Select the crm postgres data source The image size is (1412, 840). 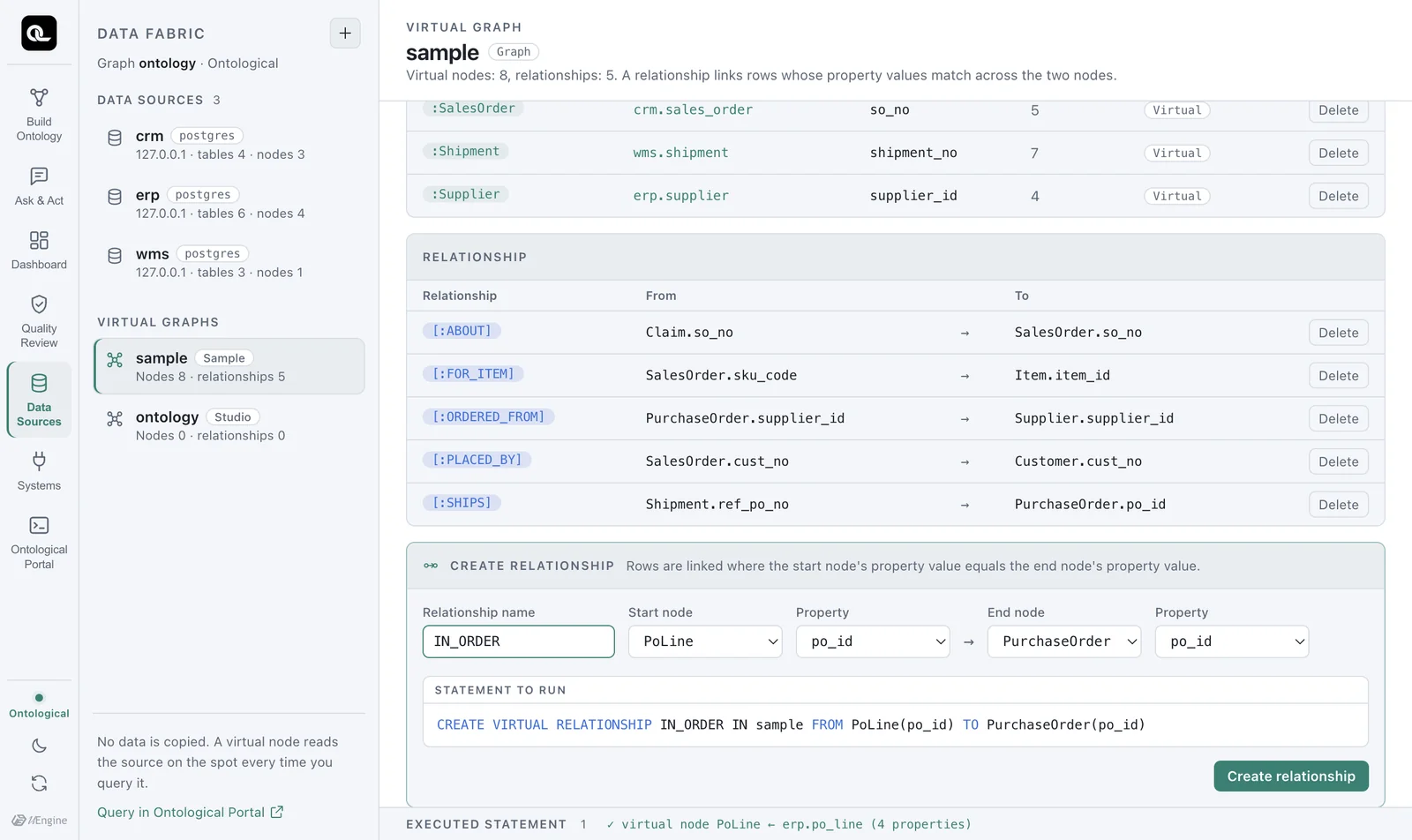click(229, 145)
